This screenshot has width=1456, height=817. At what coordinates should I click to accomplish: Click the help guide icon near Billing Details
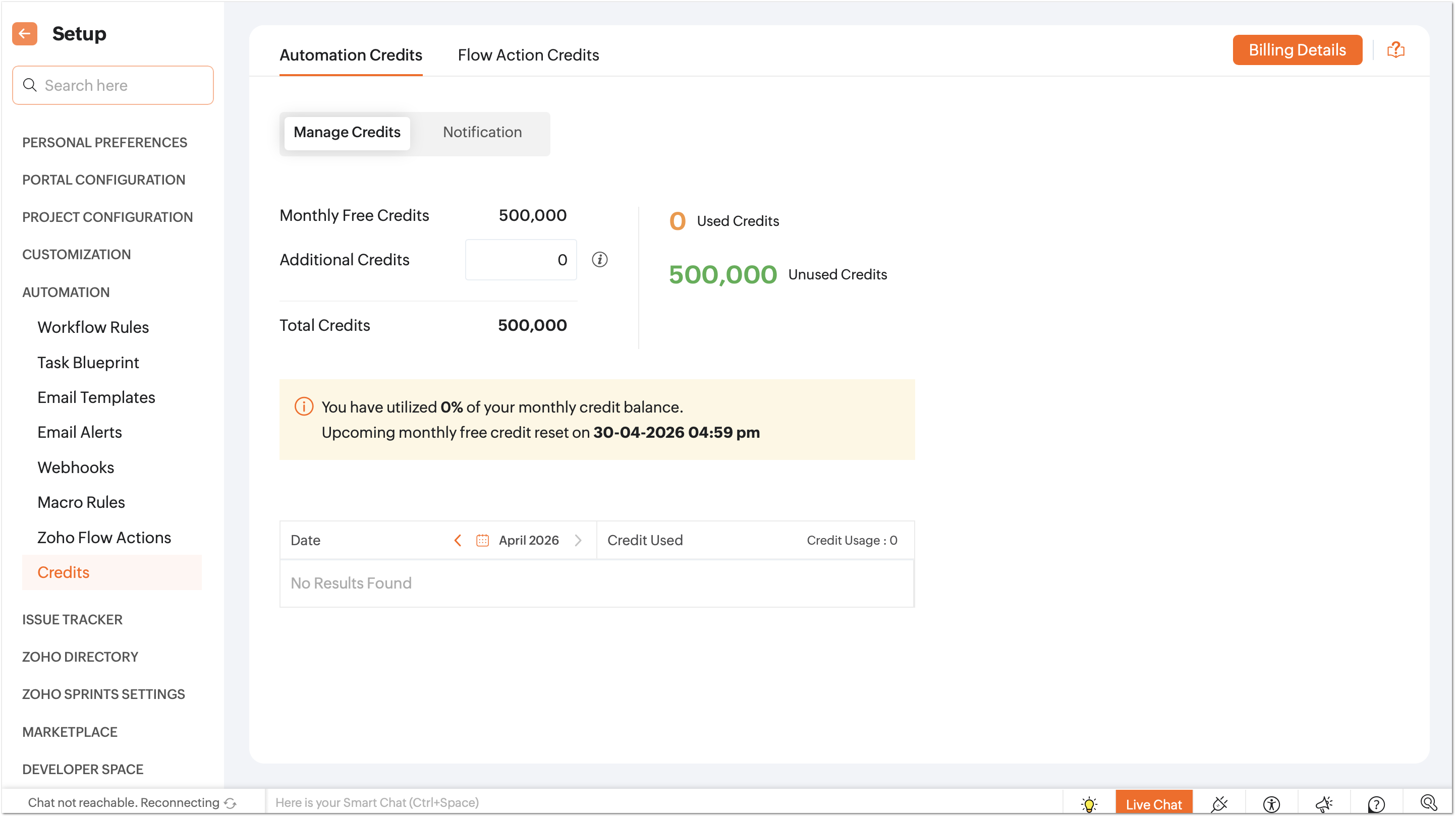(x=1395, y=50)
